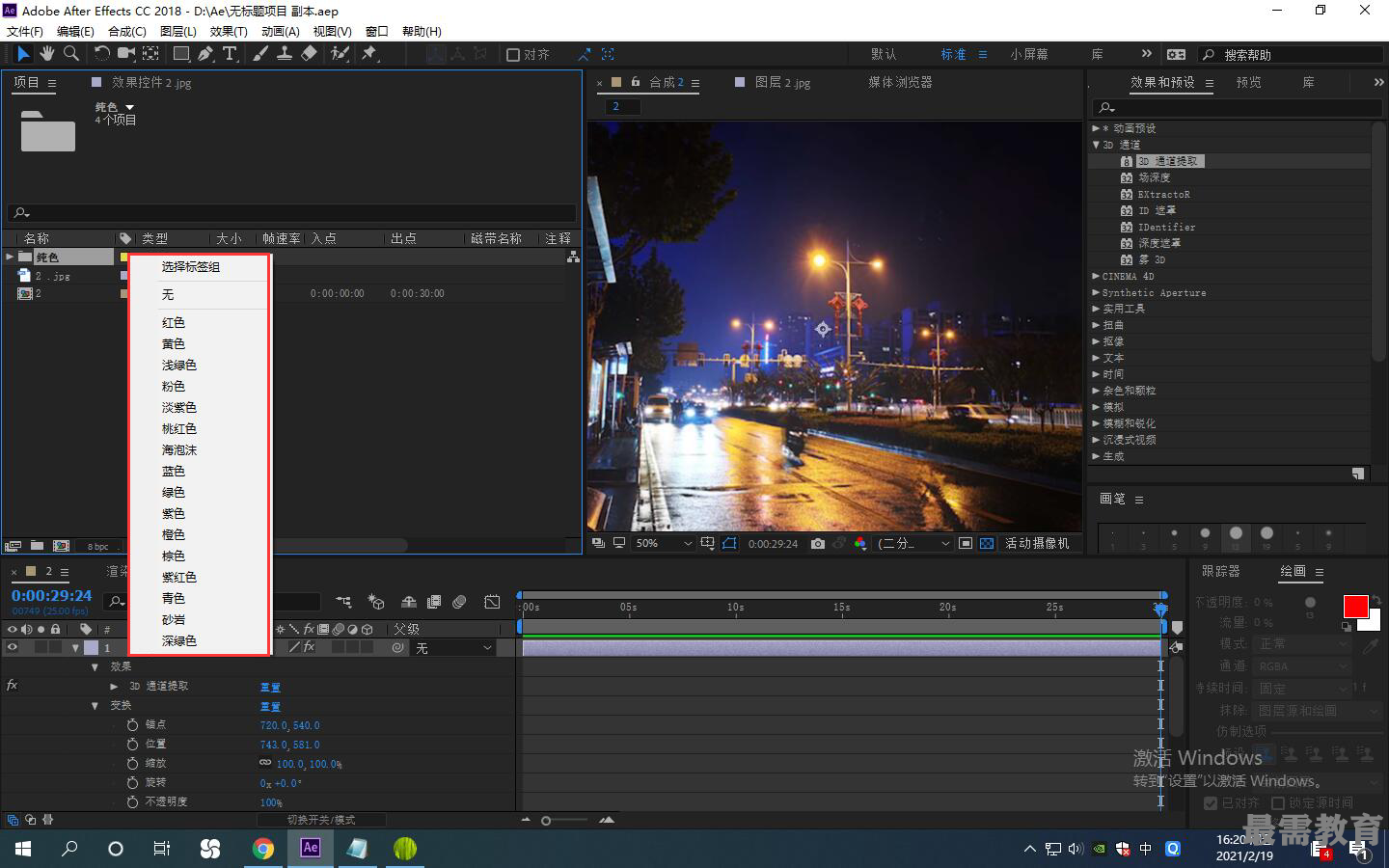Click the region of interest icon
The height and width of the screenshot is (868, 1389).
(x=966, y=544)
